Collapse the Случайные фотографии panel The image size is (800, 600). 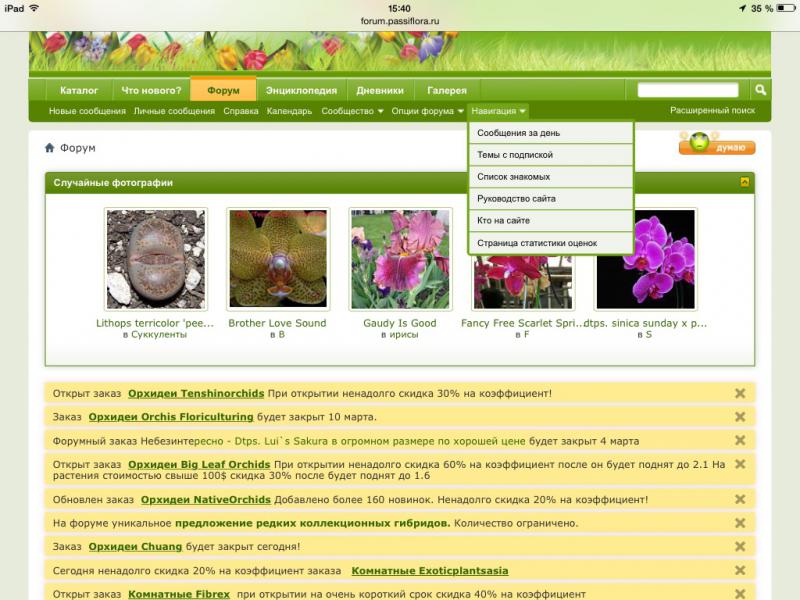pos(745,182)
